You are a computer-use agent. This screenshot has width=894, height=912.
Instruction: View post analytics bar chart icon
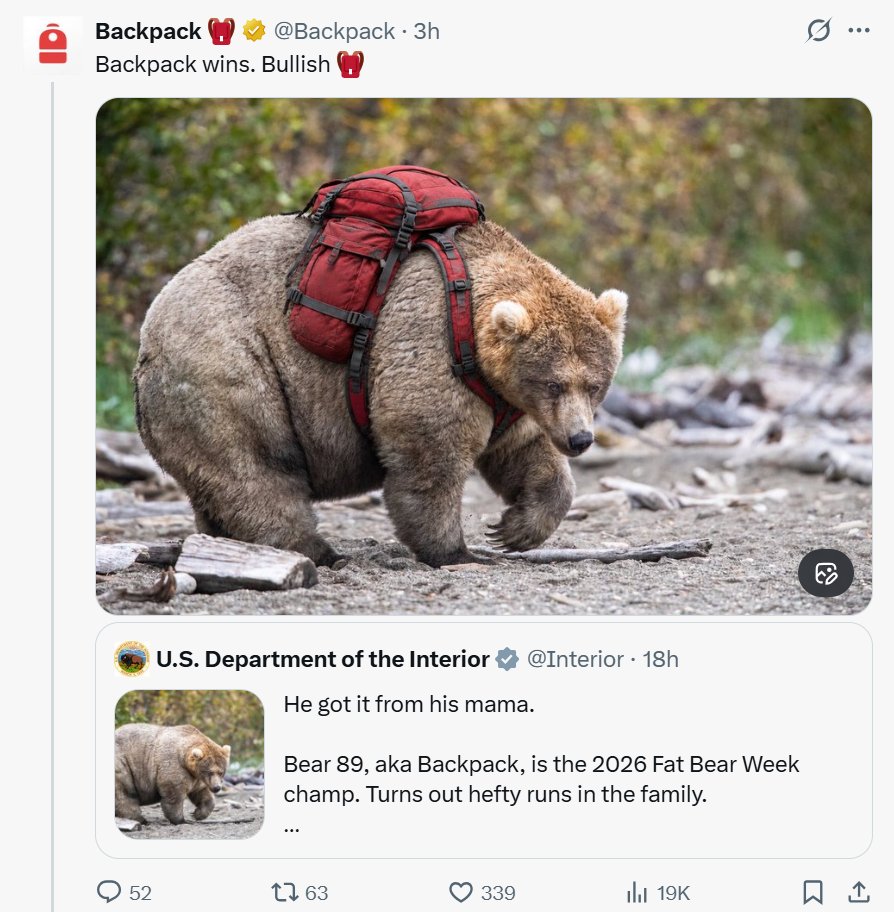click(637, 892)
